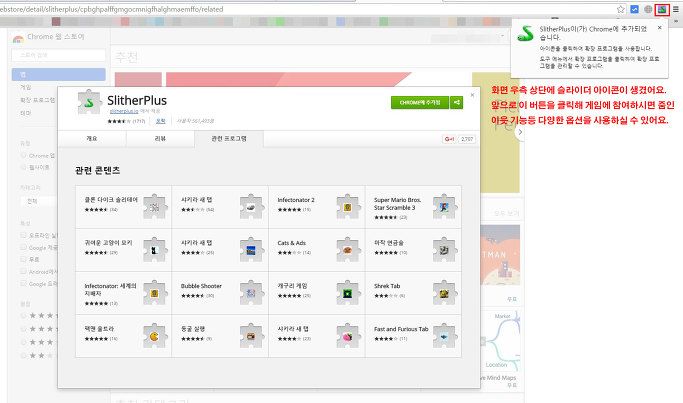
Task: Click the Super Mario Bros. Star Scramble 3 title
Action: 397,203
